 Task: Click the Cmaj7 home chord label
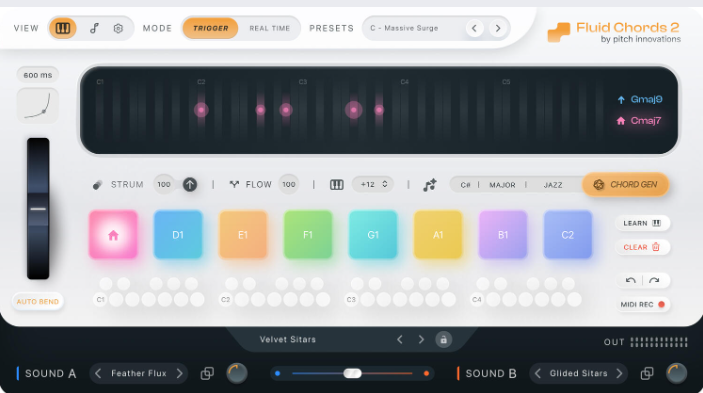pyautogui.click(x=639, y=121)
